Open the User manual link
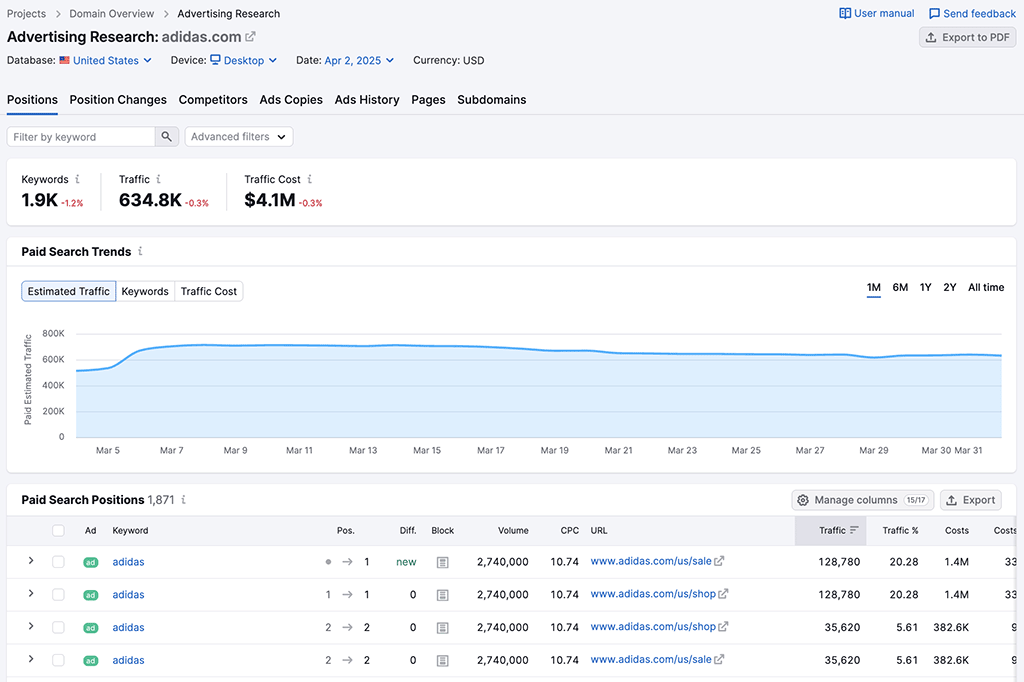Viewport: 1024px width, 682px height. (x=876, y=13)
